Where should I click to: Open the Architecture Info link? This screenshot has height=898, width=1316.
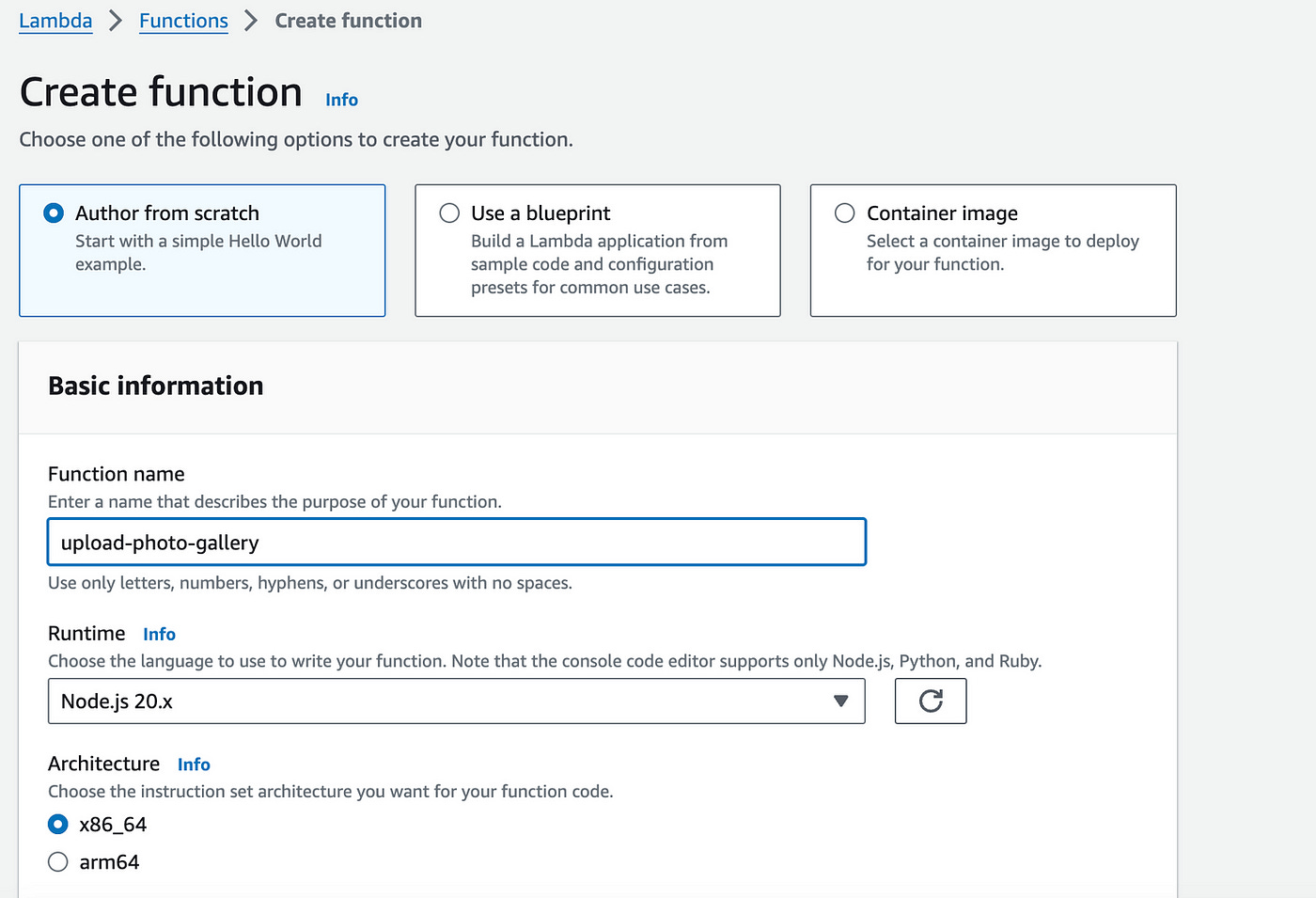tap(194, 764)
